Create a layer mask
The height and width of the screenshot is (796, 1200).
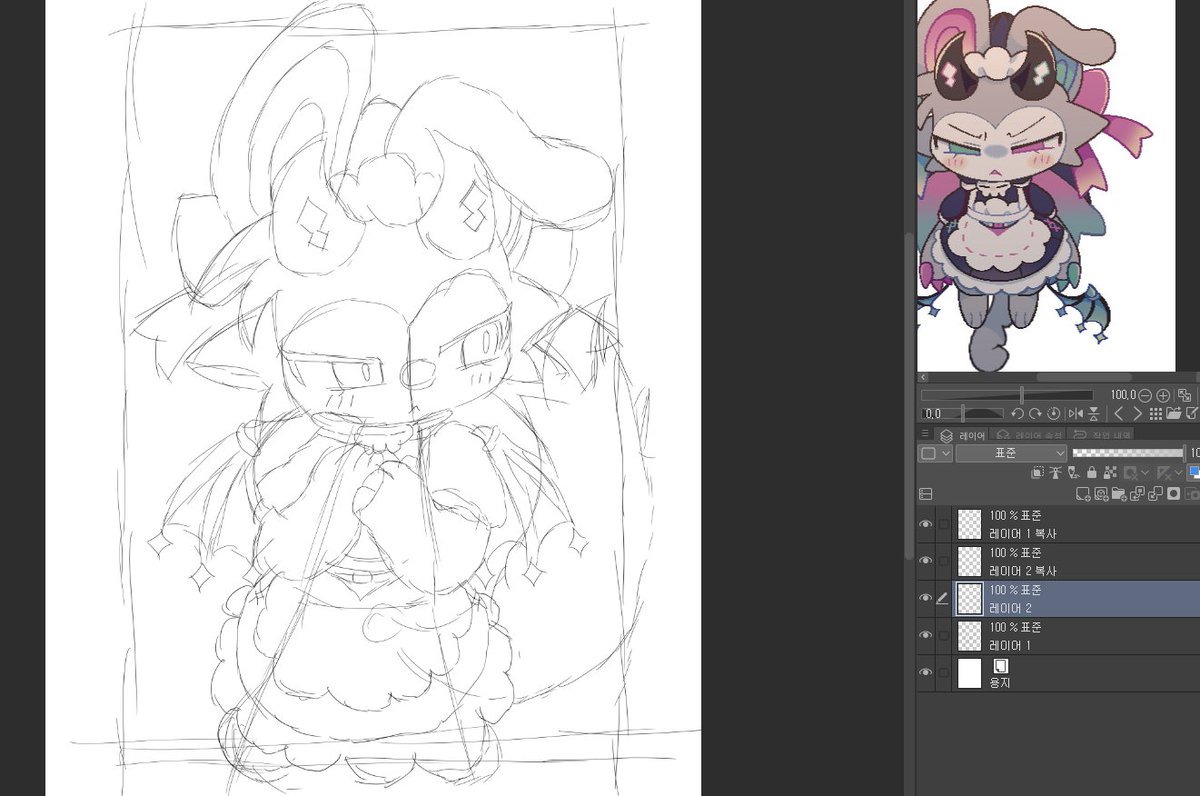click(1174, 494)
